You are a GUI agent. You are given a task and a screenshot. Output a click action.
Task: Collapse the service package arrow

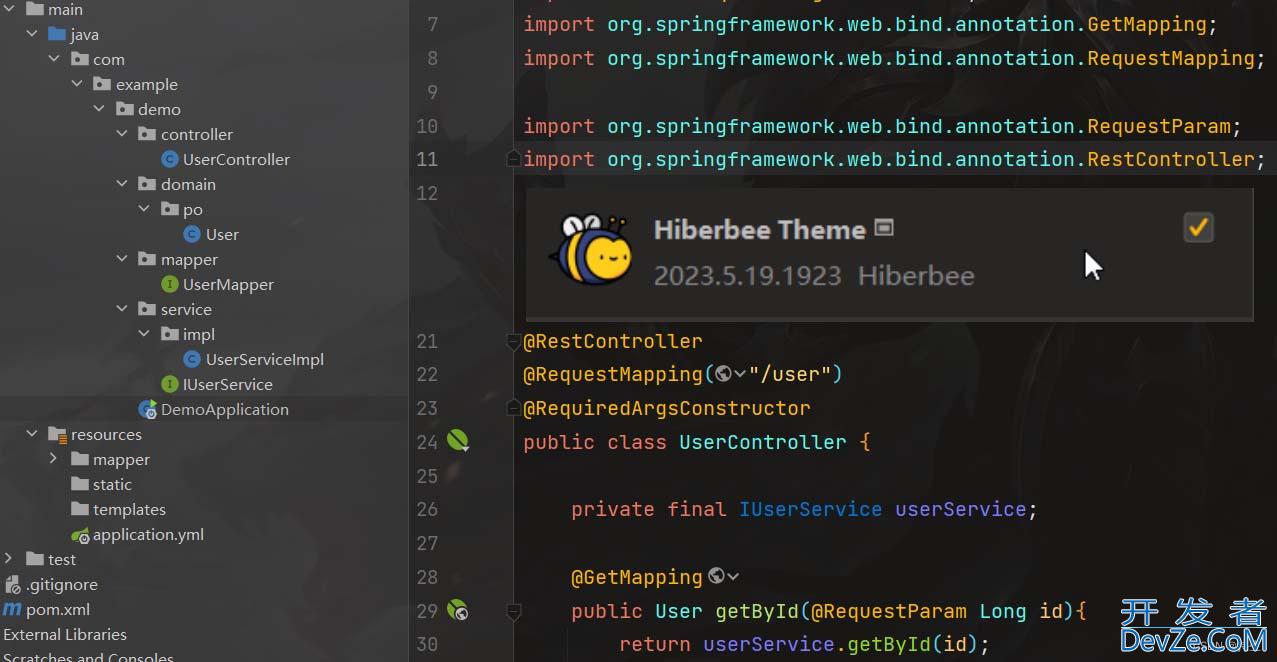point(122,309)
